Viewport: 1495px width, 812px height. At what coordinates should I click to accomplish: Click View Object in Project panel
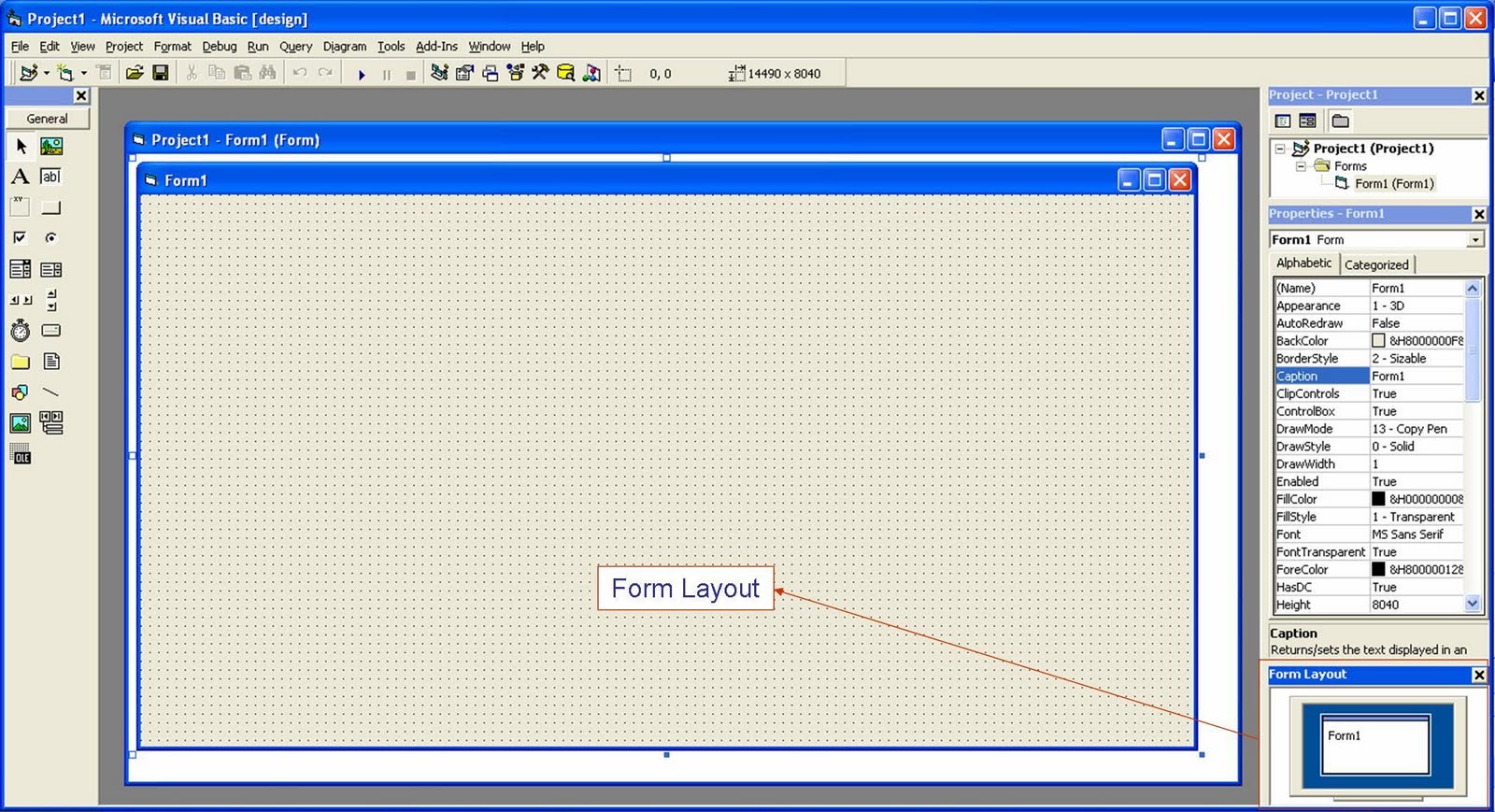coord(1307,121)
